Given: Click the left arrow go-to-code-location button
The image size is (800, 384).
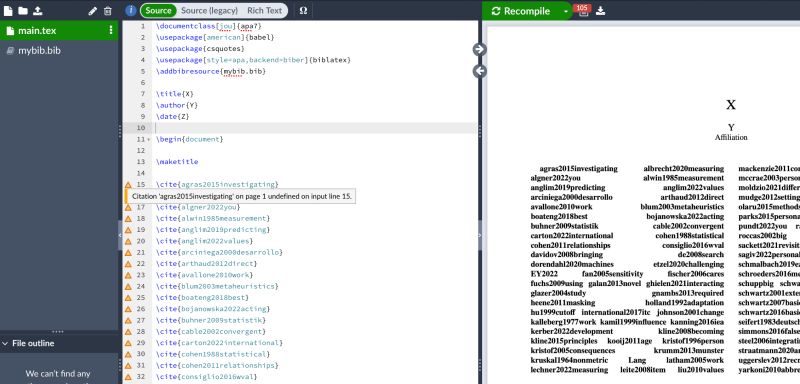Looking at the screenshot, I should [479, 71].
